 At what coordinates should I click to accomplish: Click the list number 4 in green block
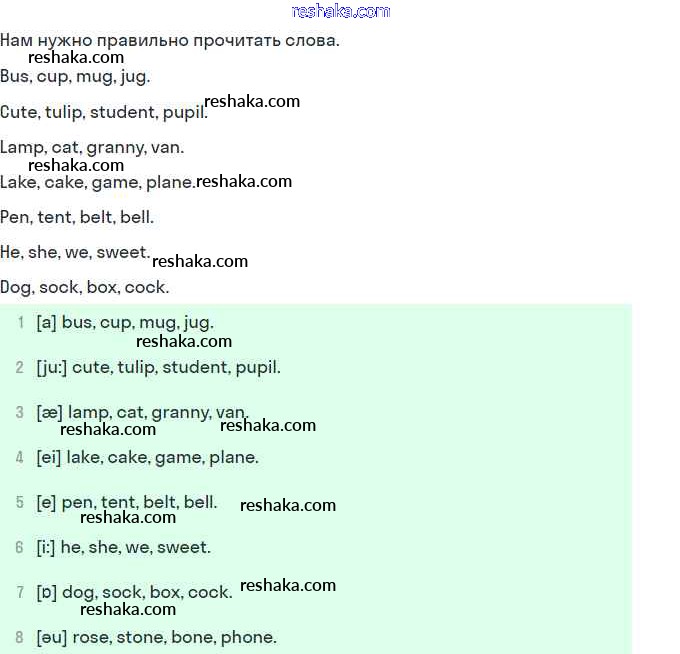[20, 458]
